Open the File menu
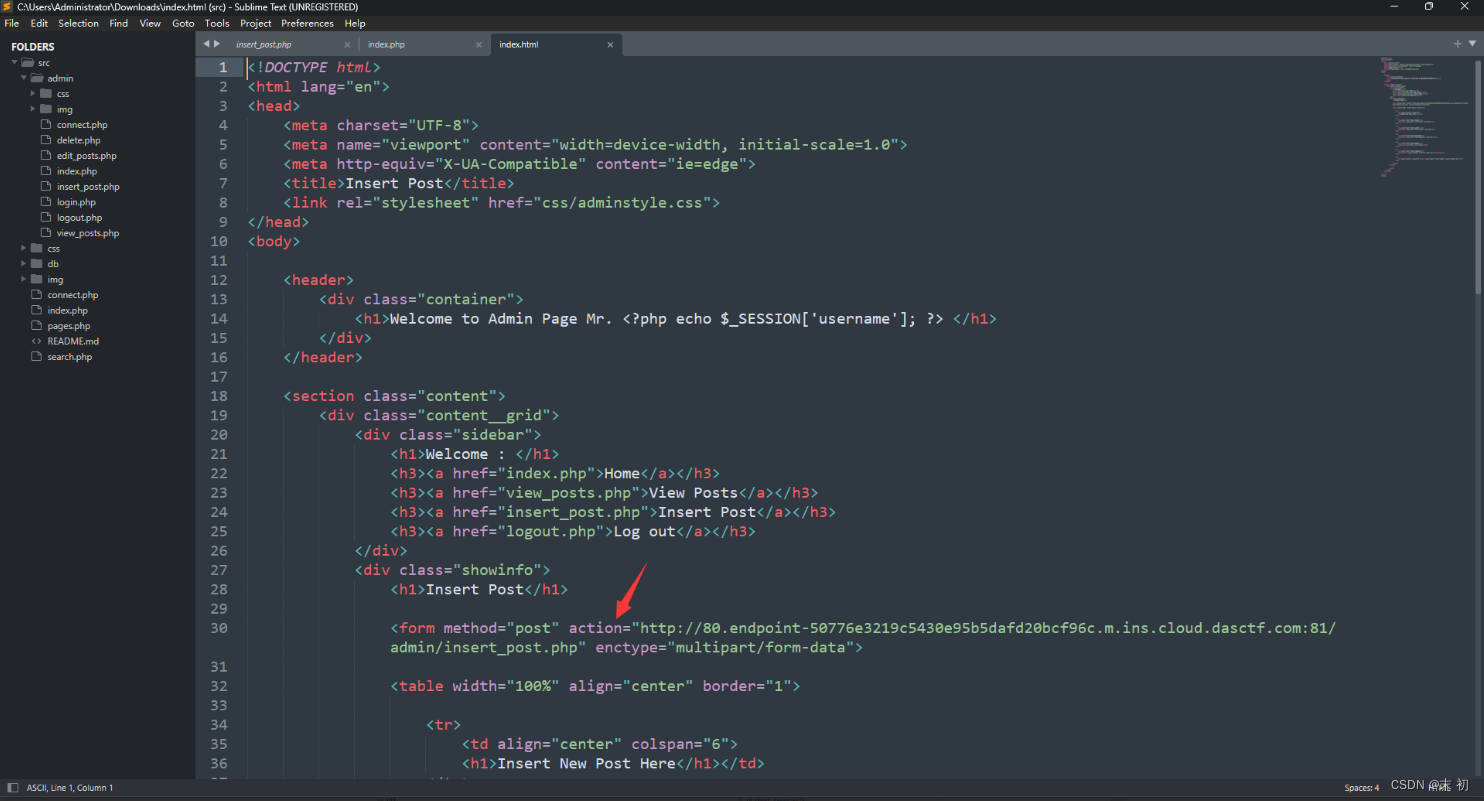The height and width of the screenshot is (801, 1484). (12, 23)
